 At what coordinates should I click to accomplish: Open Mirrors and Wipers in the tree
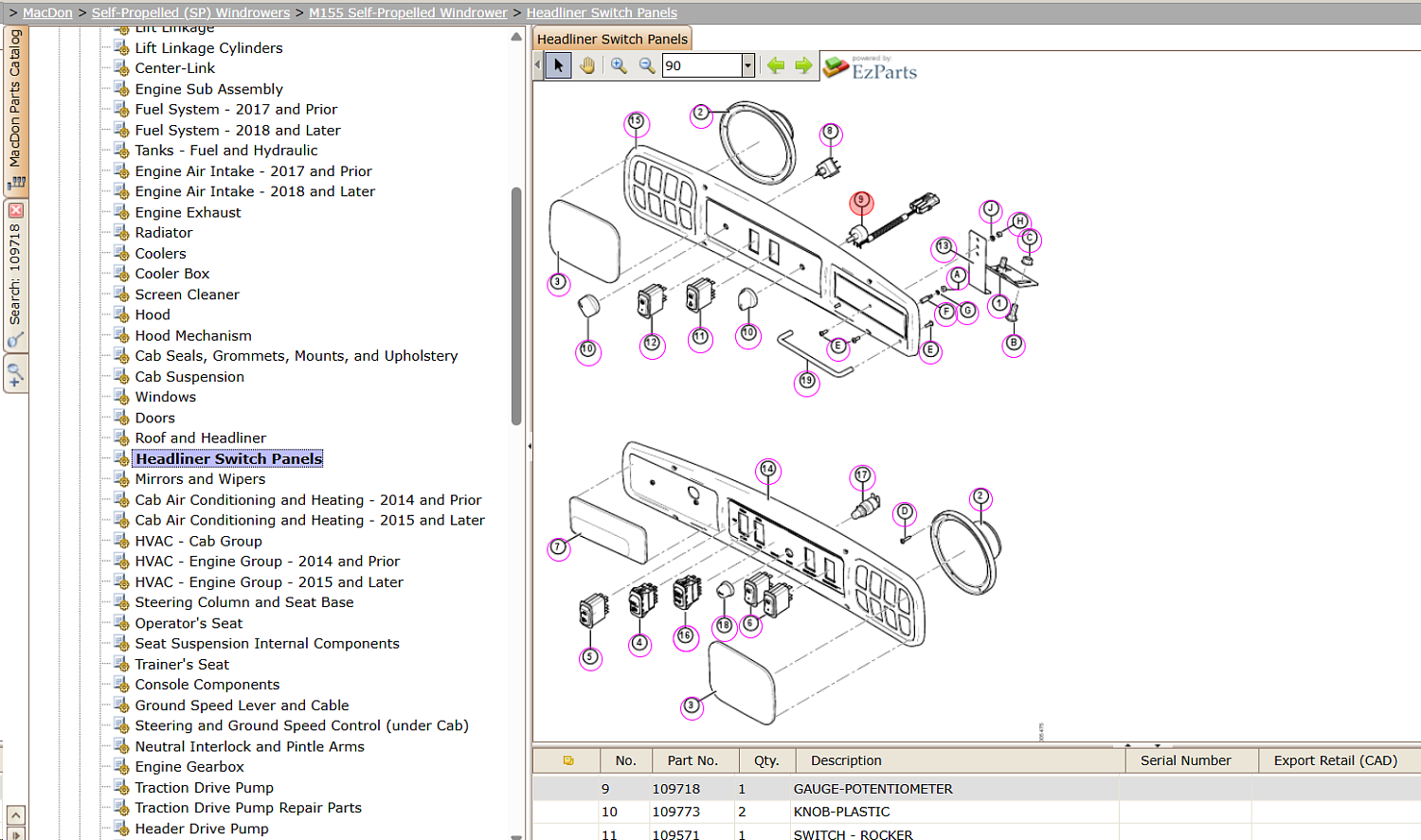tap(200, 479)
